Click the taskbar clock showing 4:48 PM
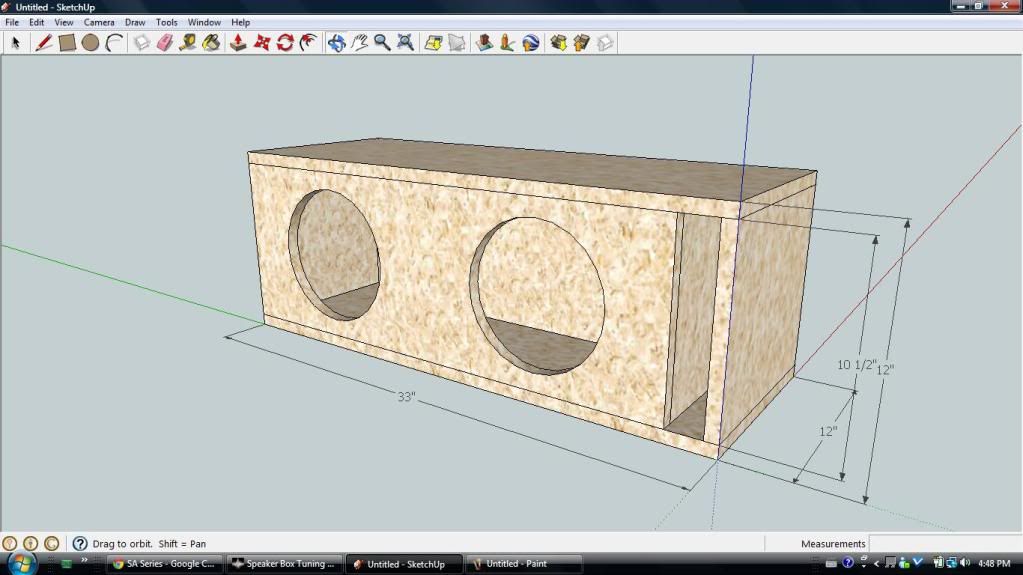Viewport: 1023px width, 575px height. 994,563
